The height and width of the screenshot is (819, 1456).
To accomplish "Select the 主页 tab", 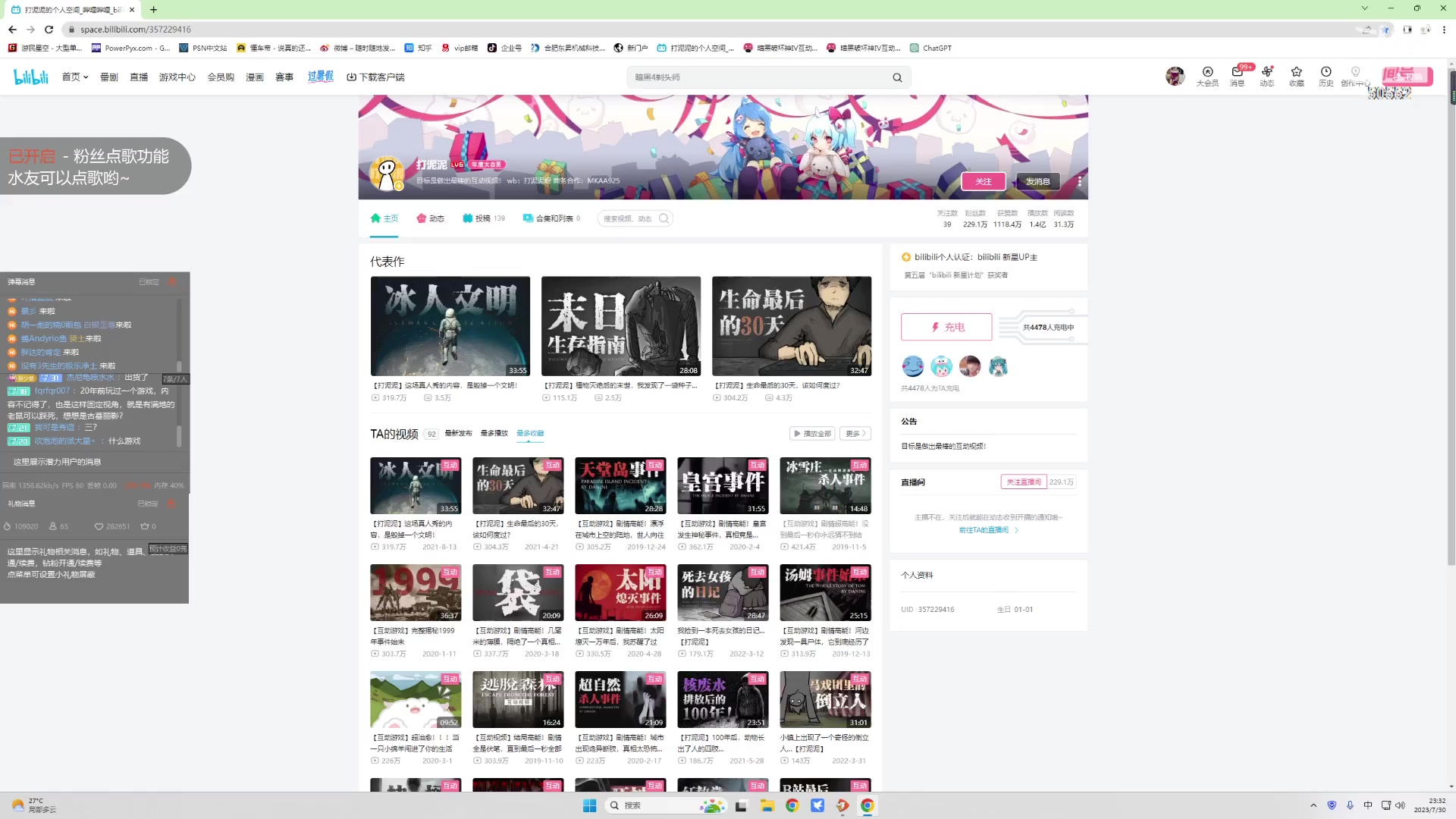I will coord(384,218).
